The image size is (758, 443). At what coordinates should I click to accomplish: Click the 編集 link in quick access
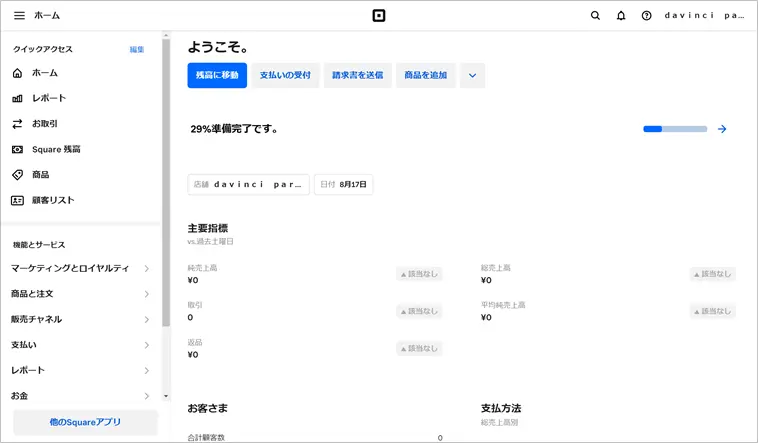[136, 49]
